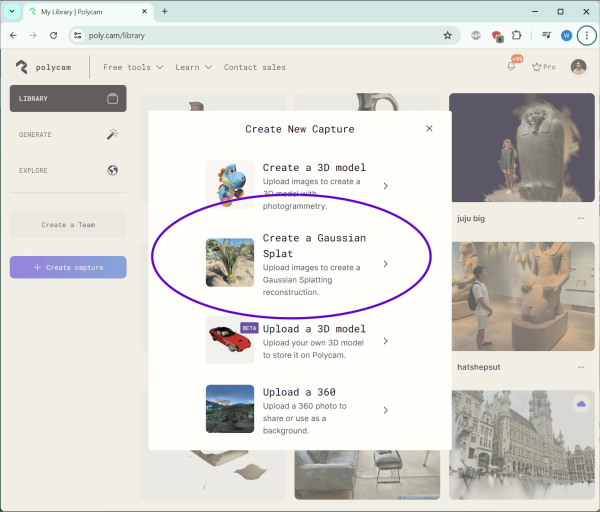Open the Chrome tab search dropdown
Viewport: 600px width, 512px height.
coord(13,11)
